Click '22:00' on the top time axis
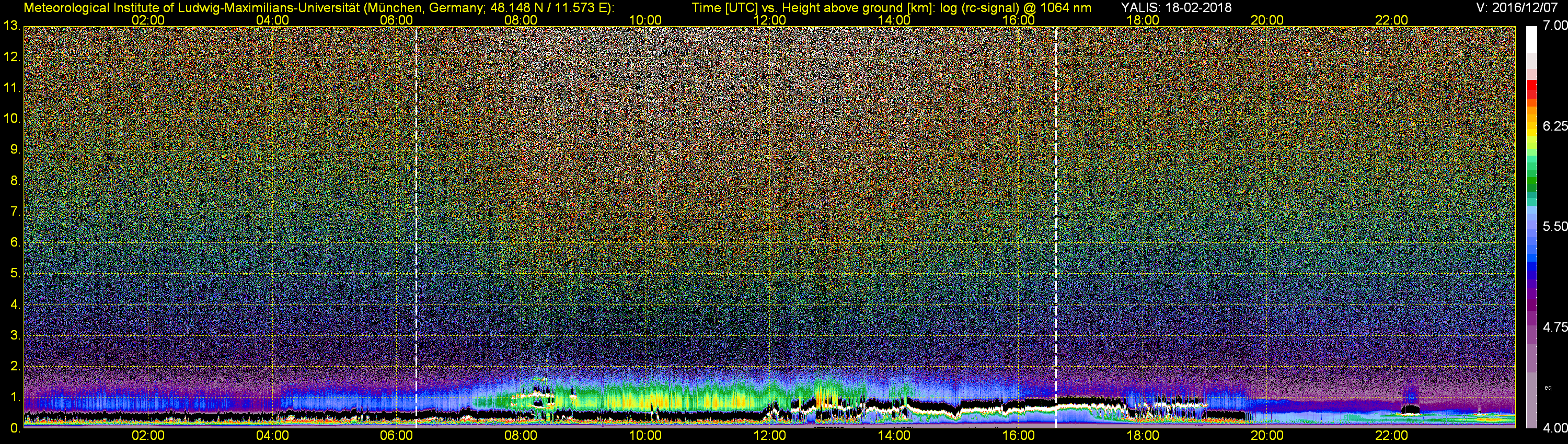This screenshot has height=444, width=1568. pos(1391,20)
